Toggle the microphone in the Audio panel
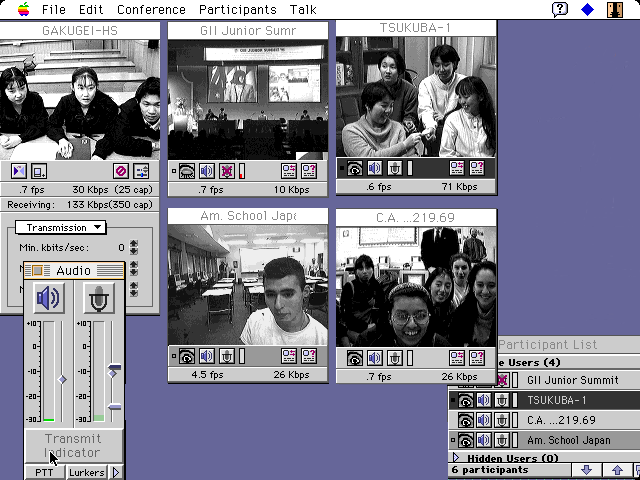The height and width of the screenshot is (480, 640). pos(98,298)
